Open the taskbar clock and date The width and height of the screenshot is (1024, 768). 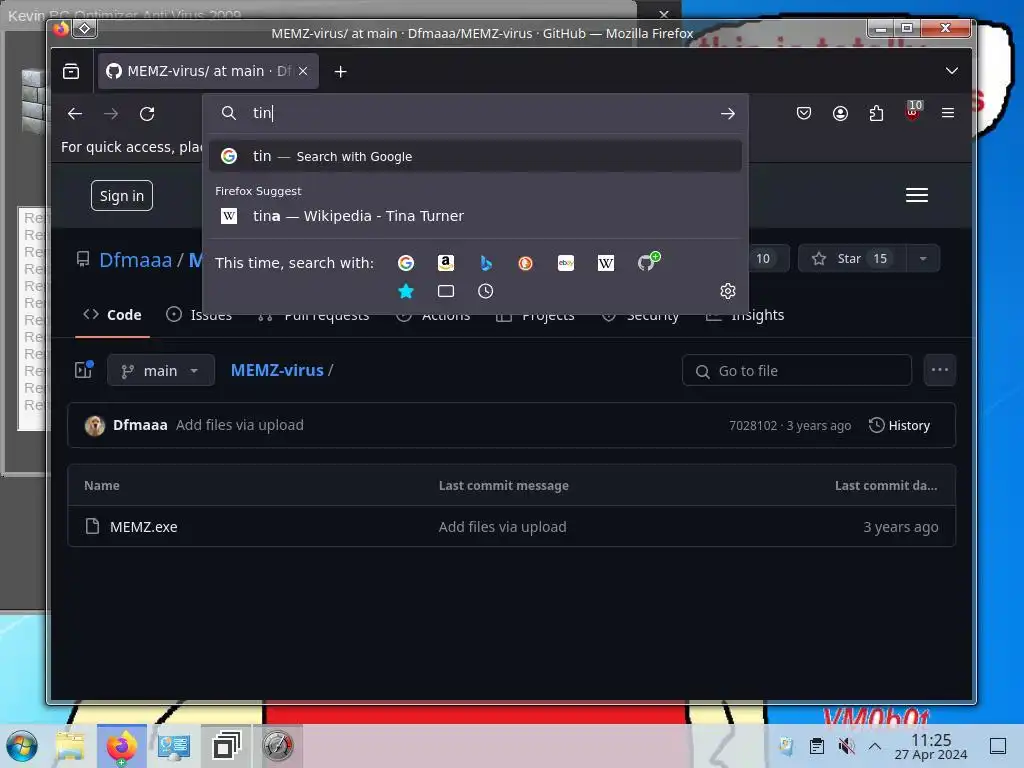point(931,746)
